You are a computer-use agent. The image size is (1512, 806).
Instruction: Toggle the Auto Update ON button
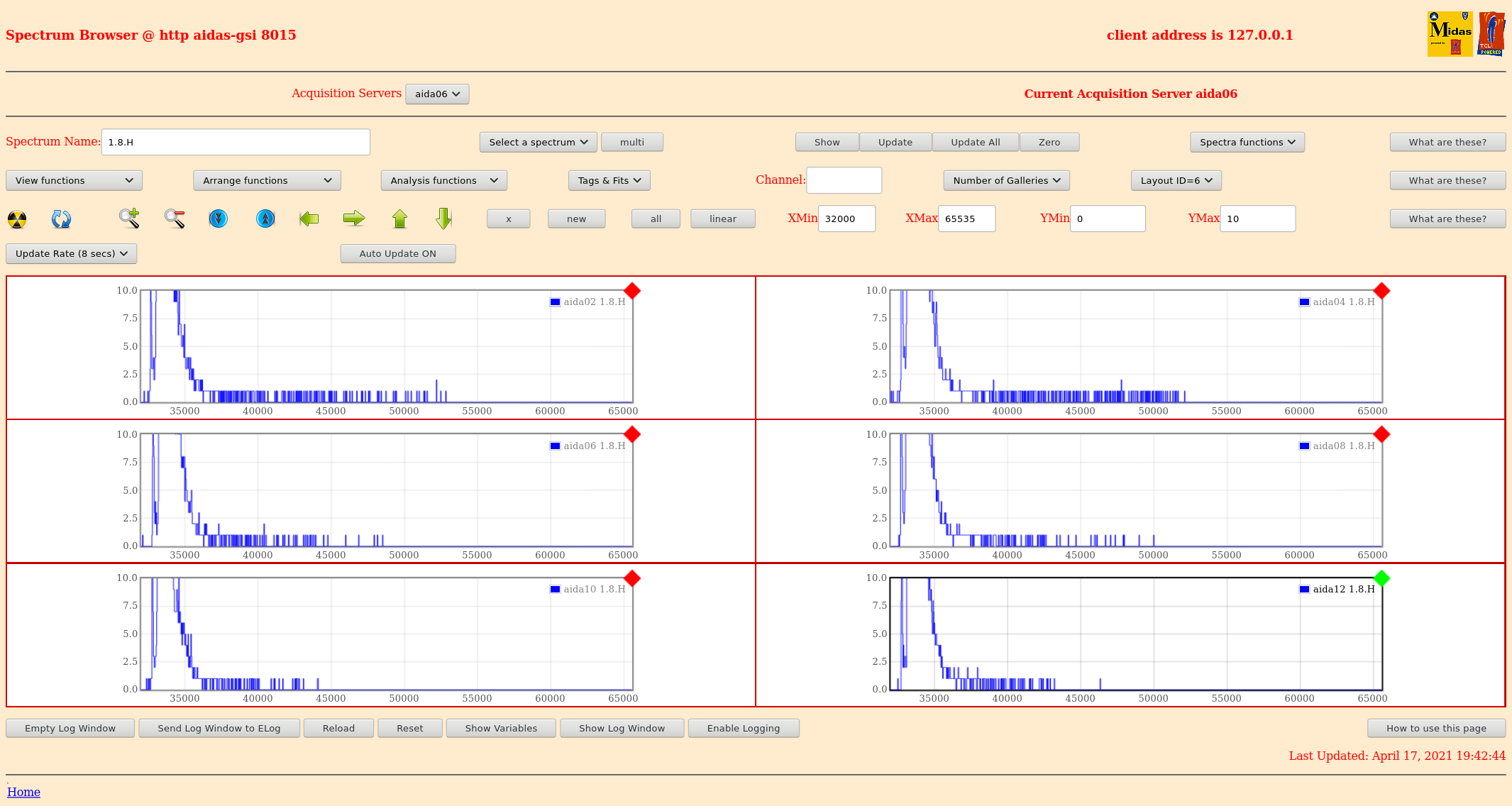397,254
